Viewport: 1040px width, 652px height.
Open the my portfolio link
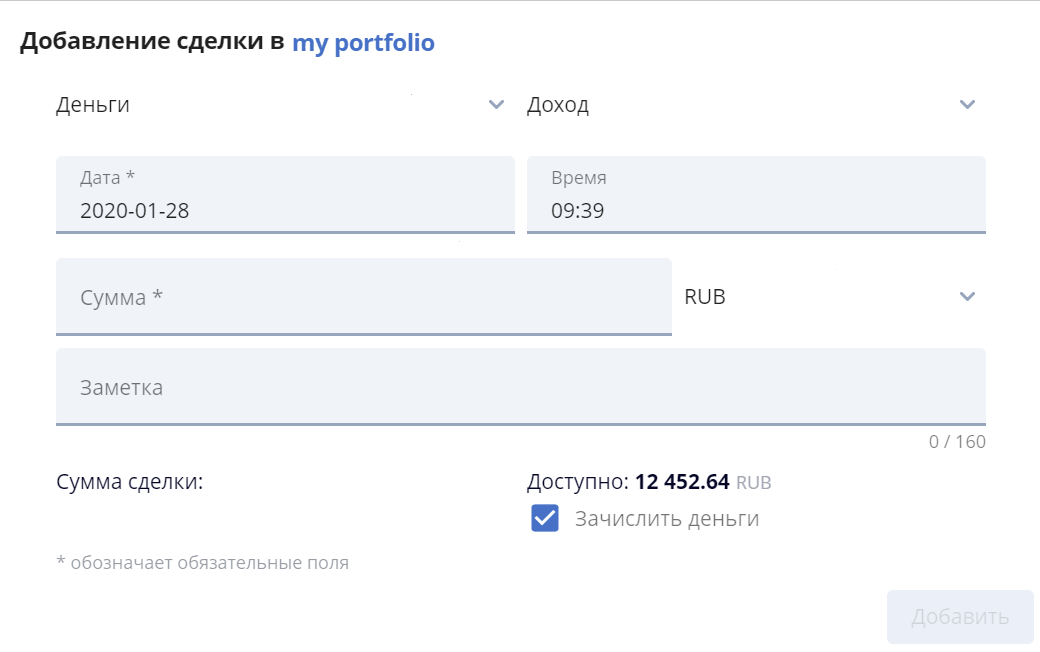tap(363, 43)
